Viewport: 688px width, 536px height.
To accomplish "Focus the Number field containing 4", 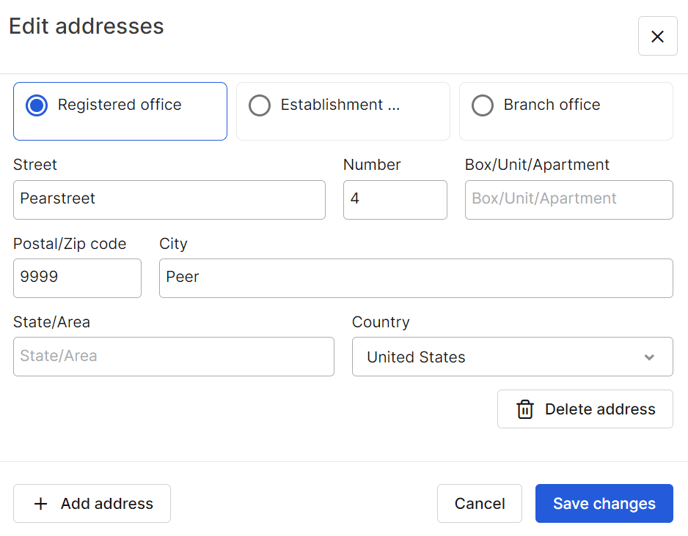I will click(x=395, y=200).
